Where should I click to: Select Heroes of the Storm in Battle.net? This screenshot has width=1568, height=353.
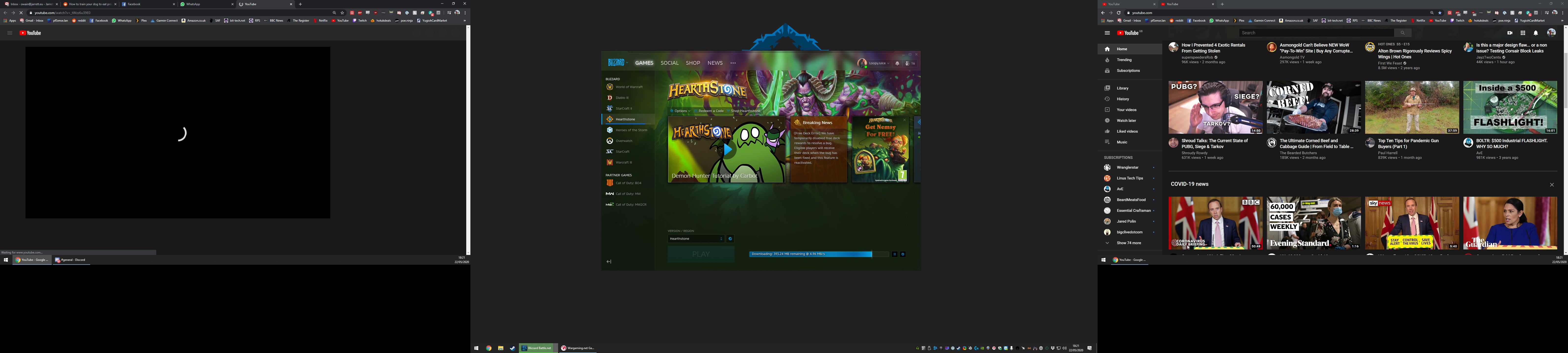pyautogui.click(x=628, y=130)
